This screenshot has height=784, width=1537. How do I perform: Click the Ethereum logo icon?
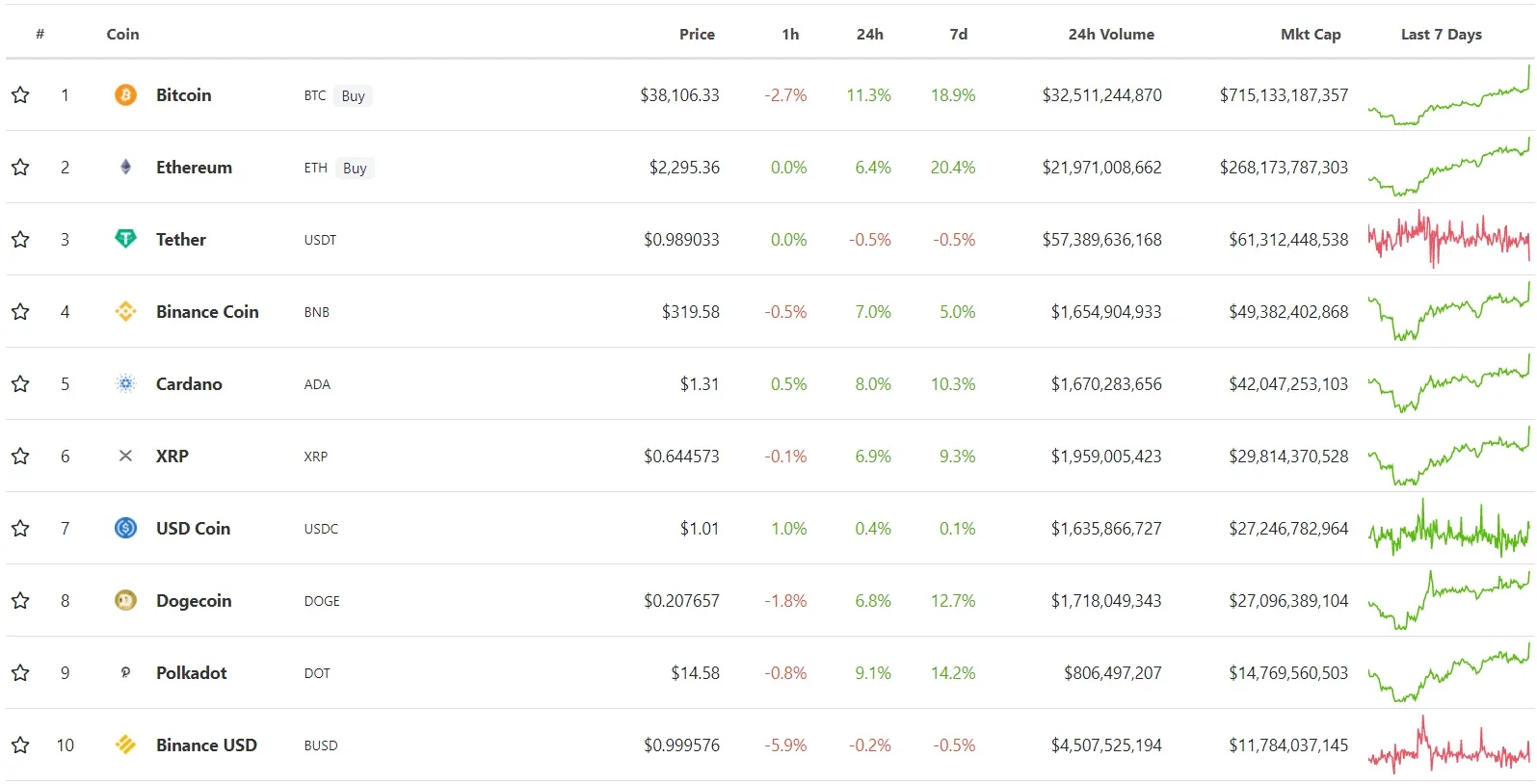pos(125,167)
